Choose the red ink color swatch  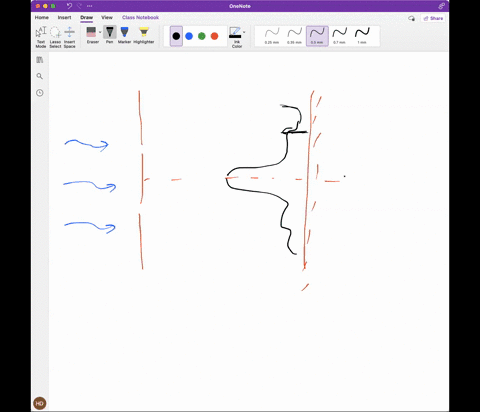(x=214, y=36)
